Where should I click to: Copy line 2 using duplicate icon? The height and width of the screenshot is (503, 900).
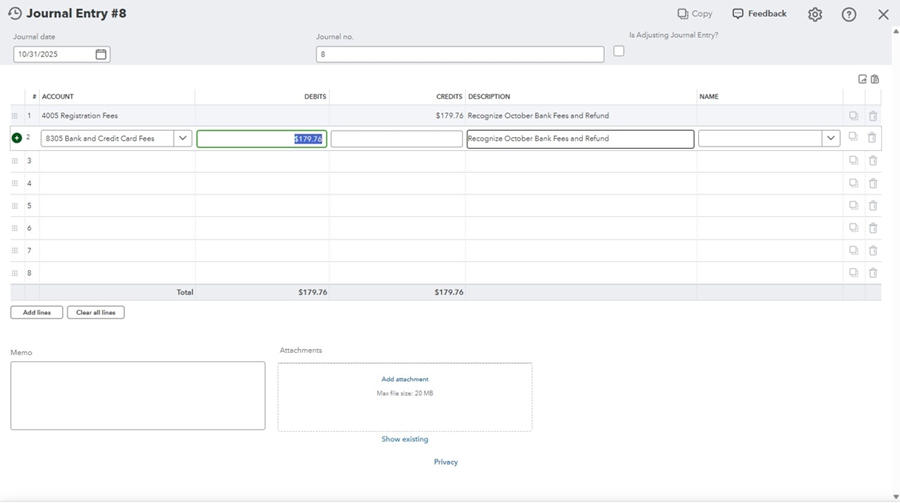click(853, 138)
